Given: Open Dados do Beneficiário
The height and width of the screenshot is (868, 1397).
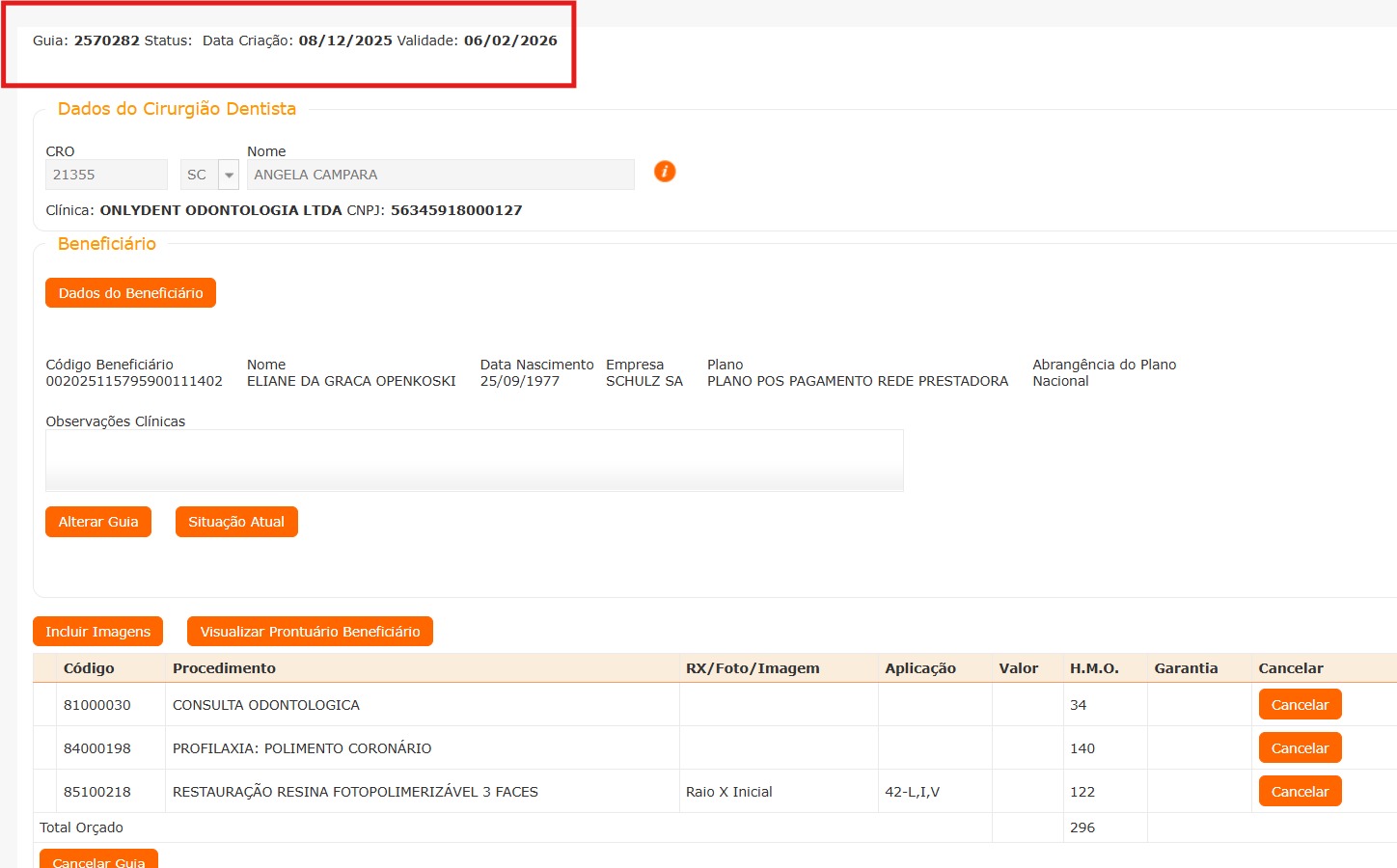Looking at the screenshot, I should coord(130,293).
